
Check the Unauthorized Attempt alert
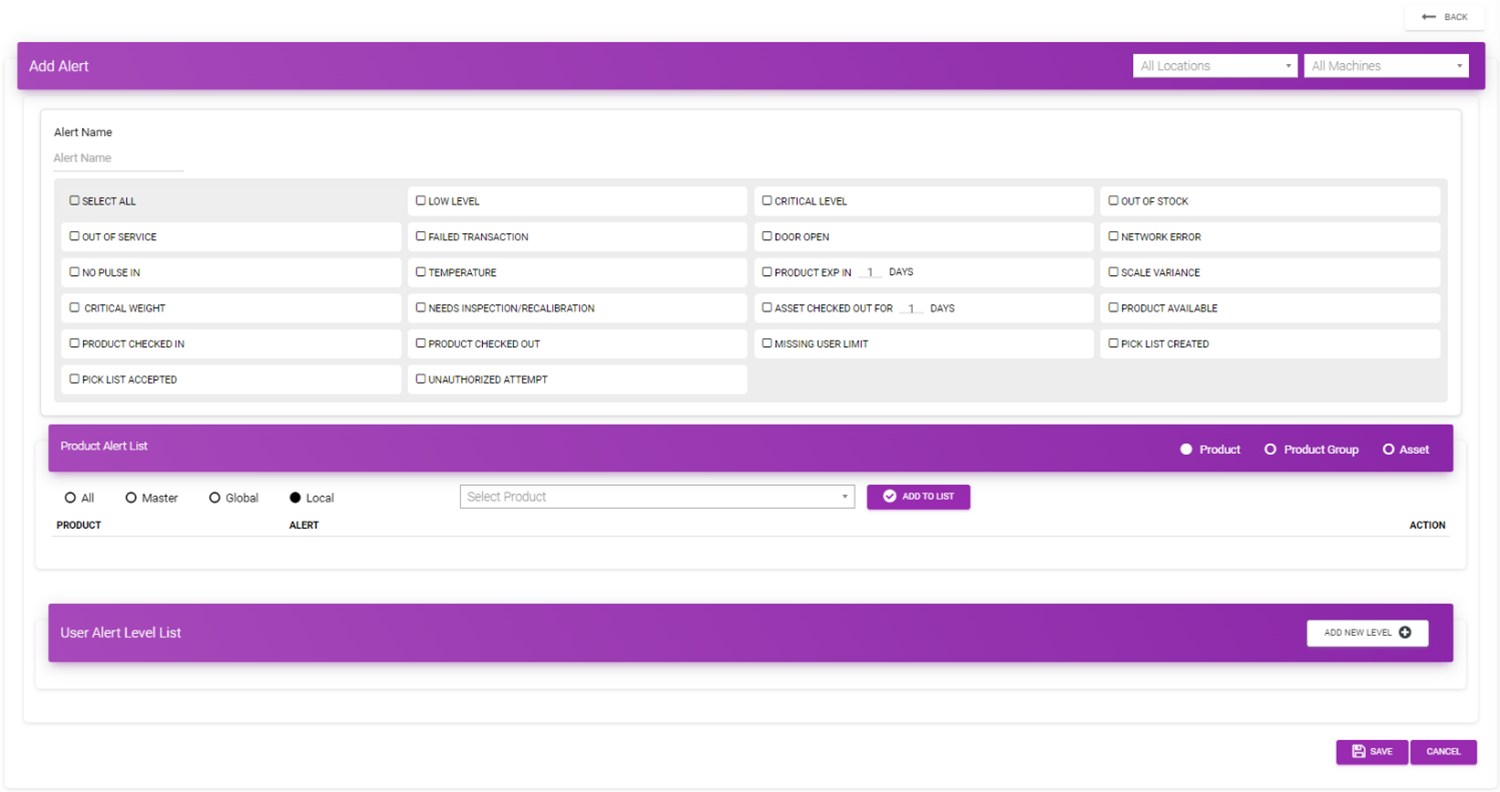tap(420, 379)
